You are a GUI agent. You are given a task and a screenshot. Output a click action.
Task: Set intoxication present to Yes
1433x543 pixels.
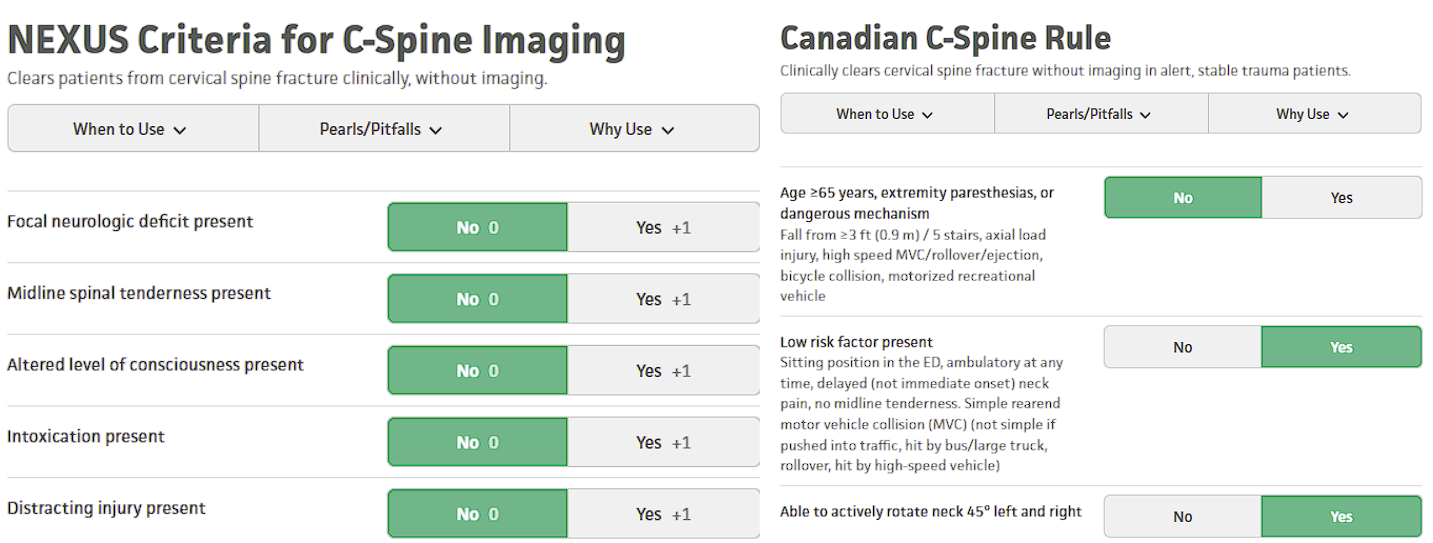click(663, 443)
